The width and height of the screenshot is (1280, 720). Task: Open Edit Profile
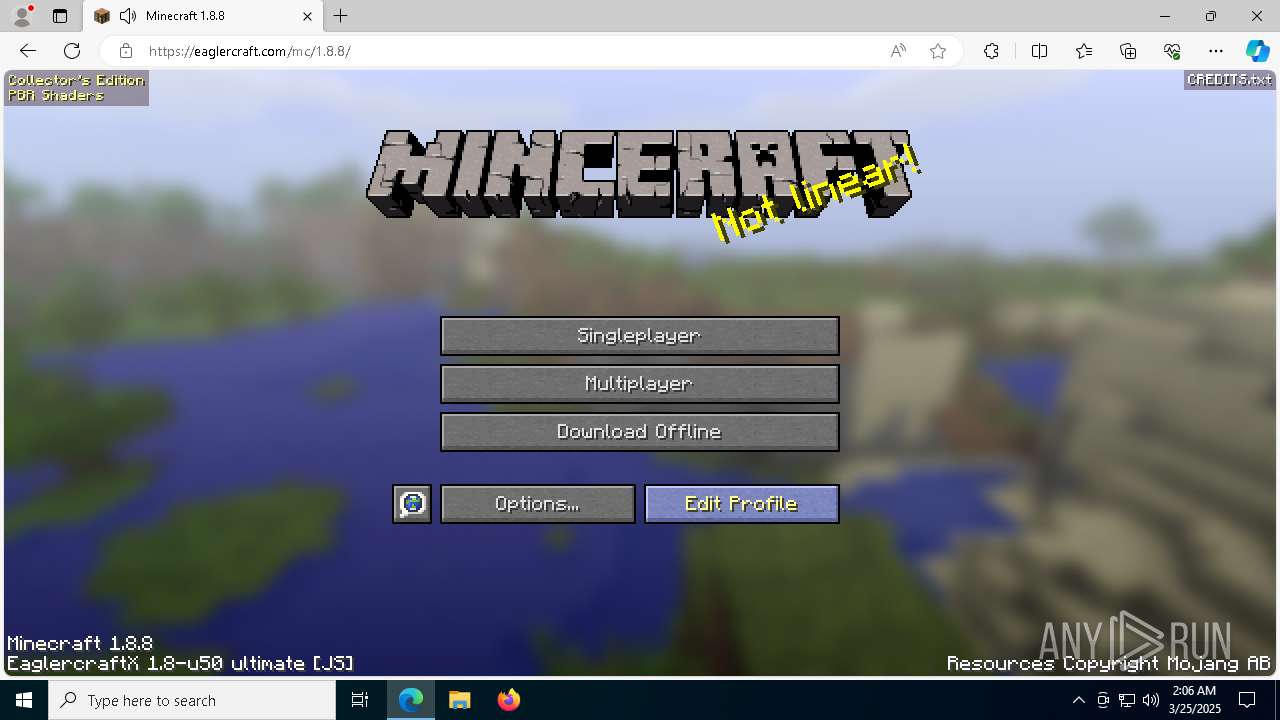click(741, 504)
